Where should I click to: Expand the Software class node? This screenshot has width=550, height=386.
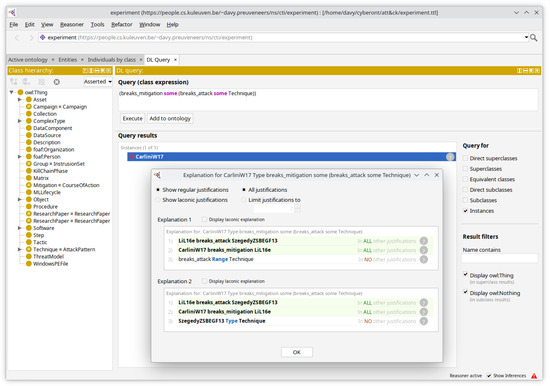20,228
